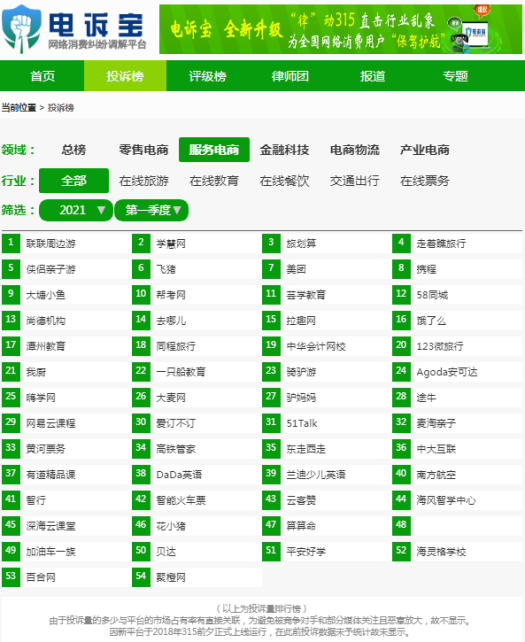Viewport: 525px width, 642px height.
Task: Open rank 26 entry 大麦网
Action: 171,398
